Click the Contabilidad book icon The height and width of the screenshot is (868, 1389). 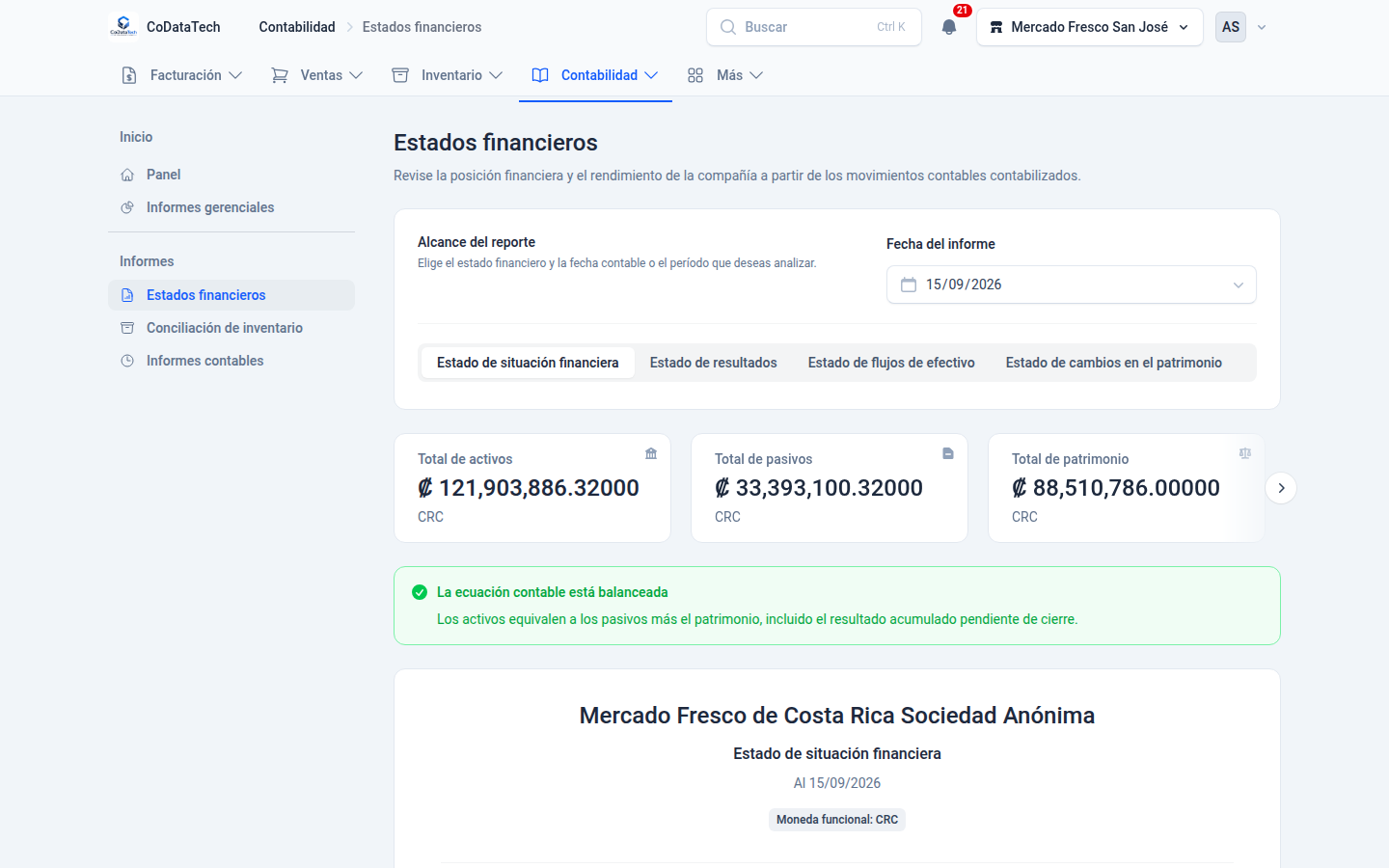coord(540,75)
